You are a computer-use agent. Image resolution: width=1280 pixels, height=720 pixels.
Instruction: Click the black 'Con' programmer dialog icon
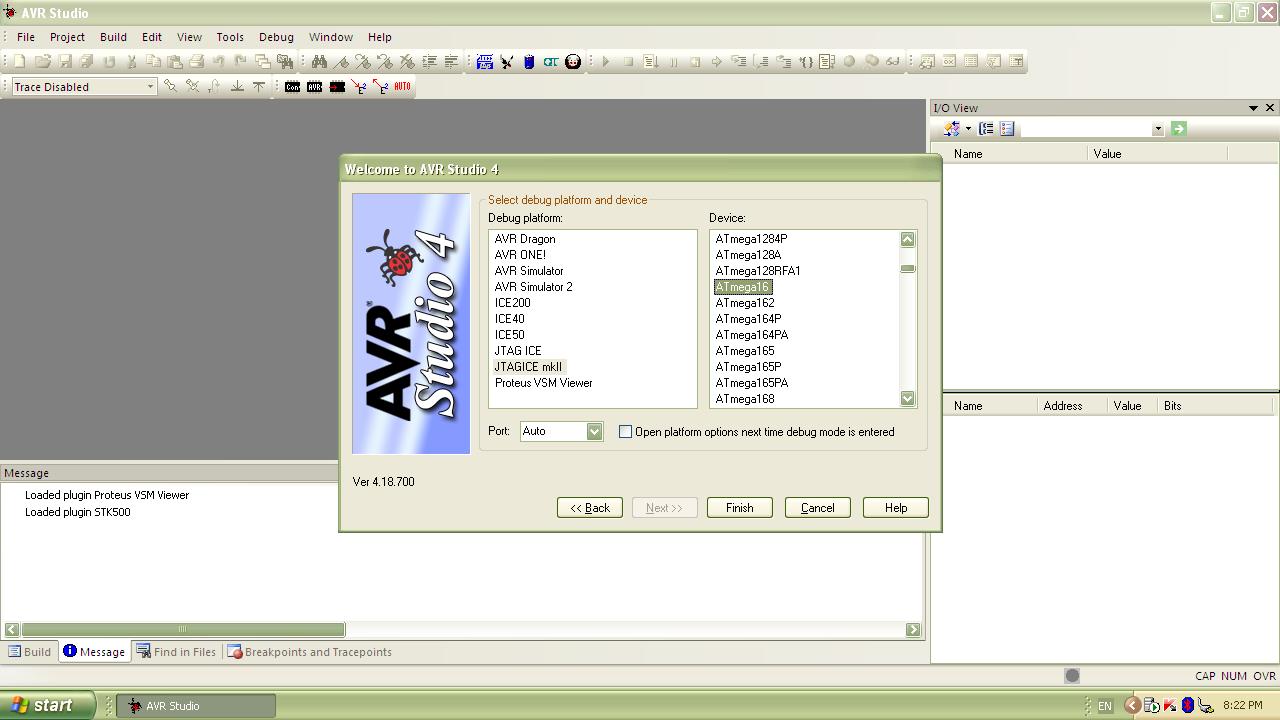point(292,87)
